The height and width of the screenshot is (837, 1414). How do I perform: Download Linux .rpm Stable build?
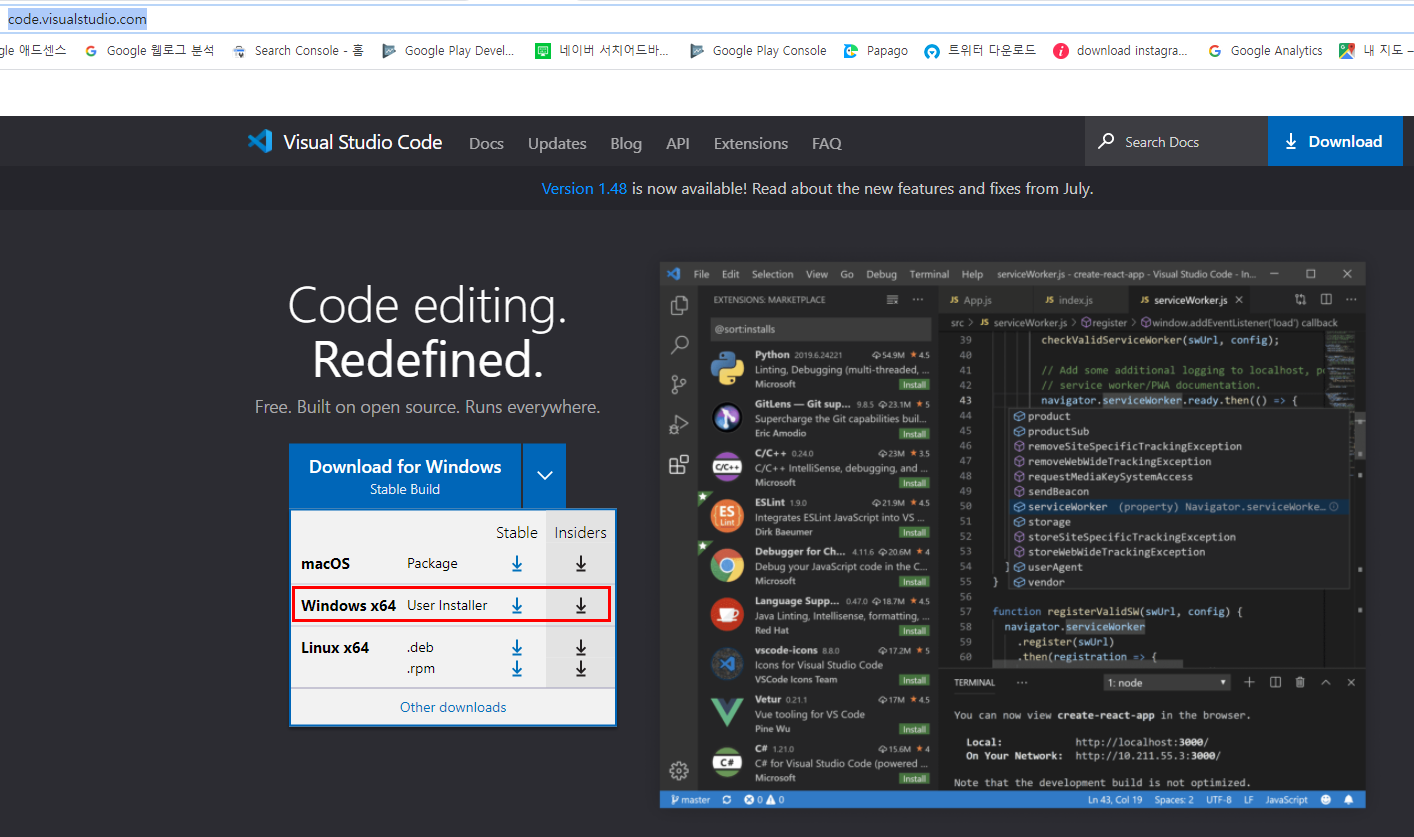coord(517,668)
